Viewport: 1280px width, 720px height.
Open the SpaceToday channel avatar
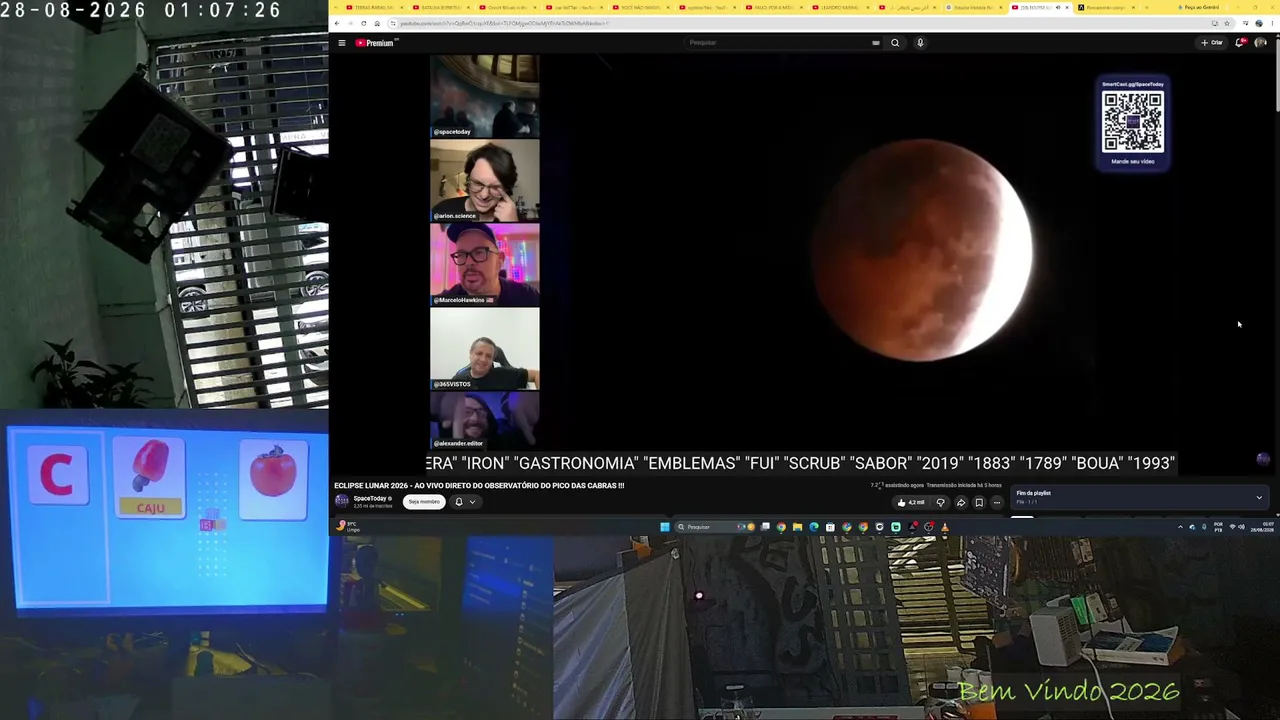[x=342, y=501]
